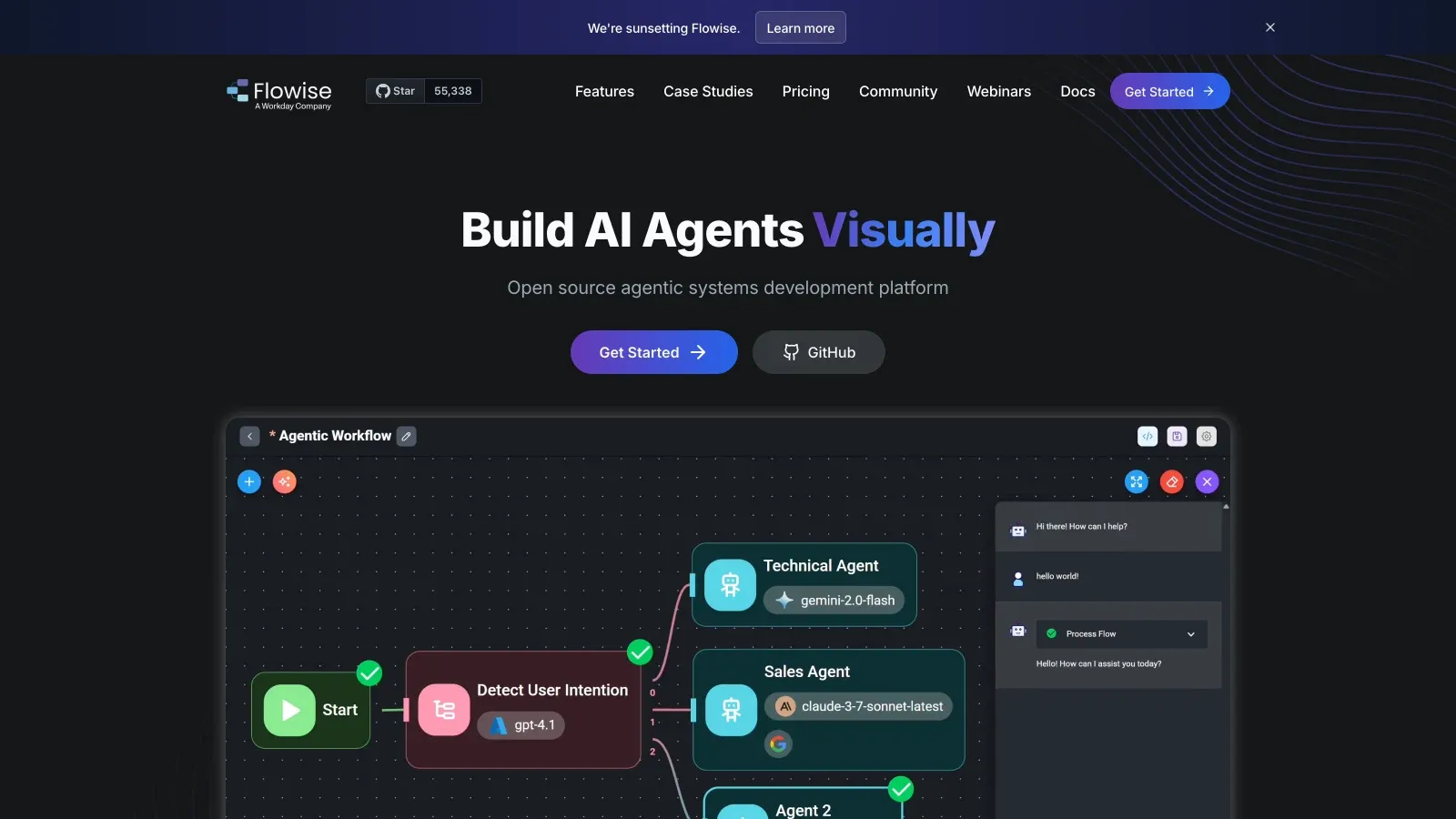Click the Process Flow green check icon
Image resolution: width=1456 pixels, height=819 pixels.
(x=1052, y=633)
